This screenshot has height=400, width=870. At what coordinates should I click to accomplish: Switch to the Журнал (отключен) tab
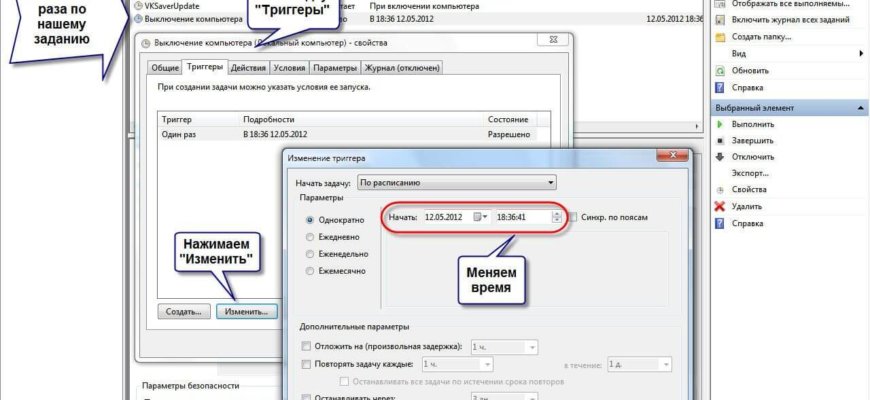click(x=402, y=68)
